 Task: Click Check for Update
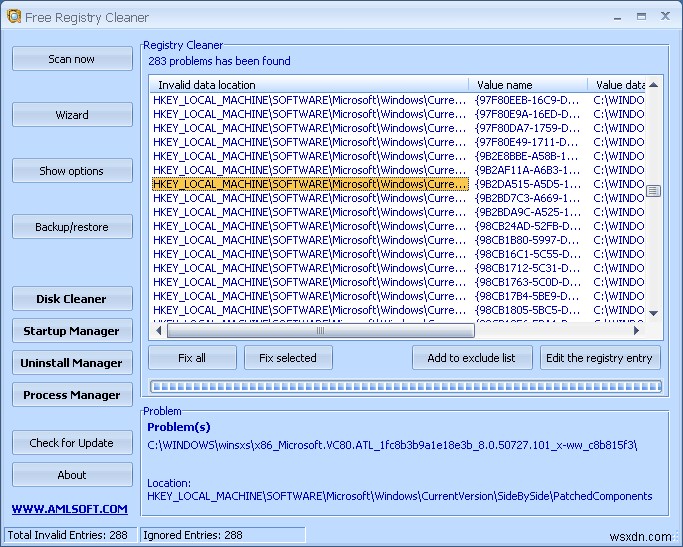click(x=72, y=443)
